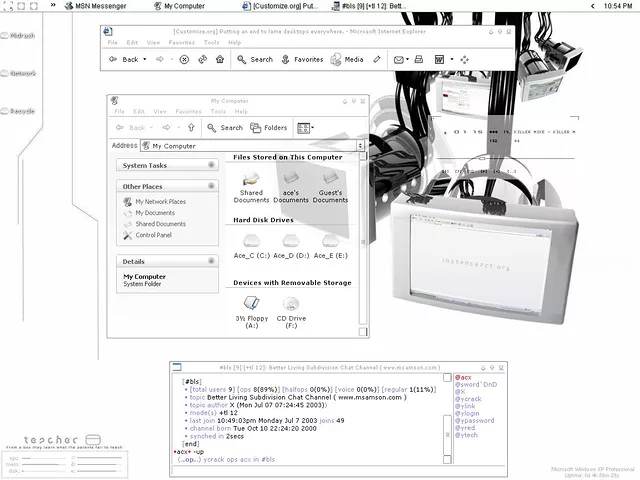This screenshot has width=640, height=480.
Task: Click the Home icon in Internet Explorer toolbar
Action: click(x=219, y=60)
